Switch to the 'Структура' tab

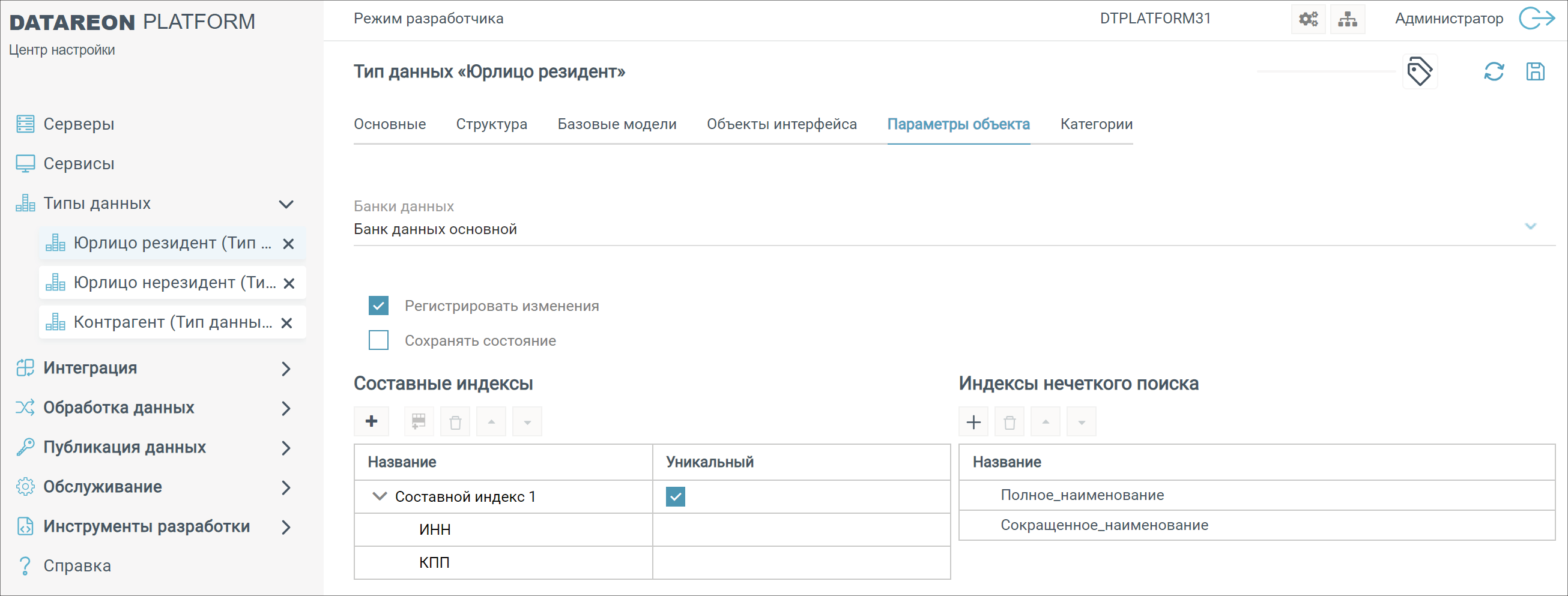(492, 124)
